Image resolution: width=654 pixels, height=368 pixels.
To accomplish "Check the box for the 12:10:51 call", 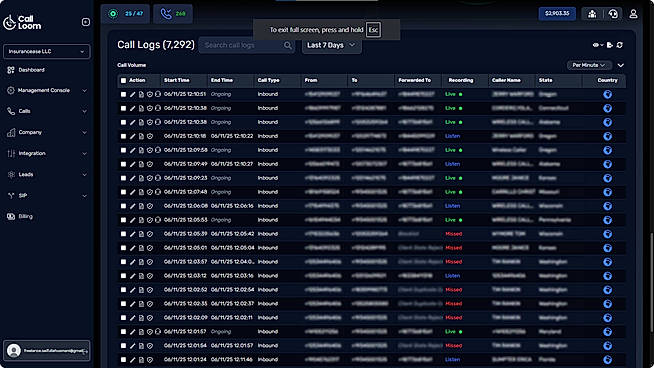I will (123, 94).
